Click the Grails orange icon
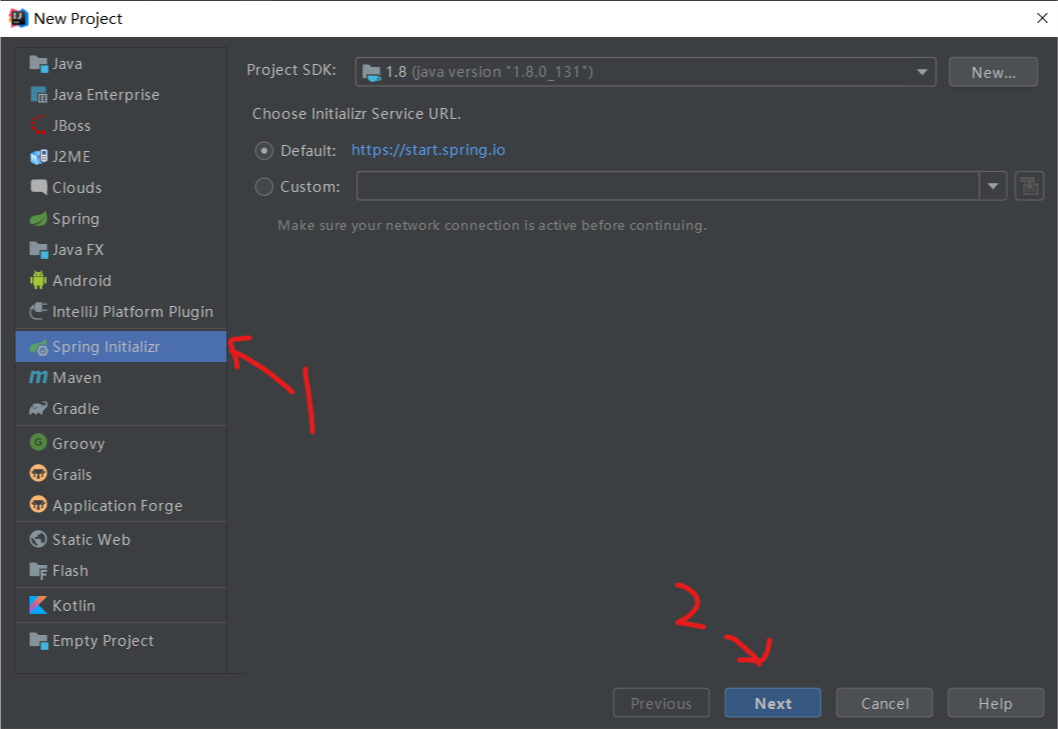 [38, 474]
